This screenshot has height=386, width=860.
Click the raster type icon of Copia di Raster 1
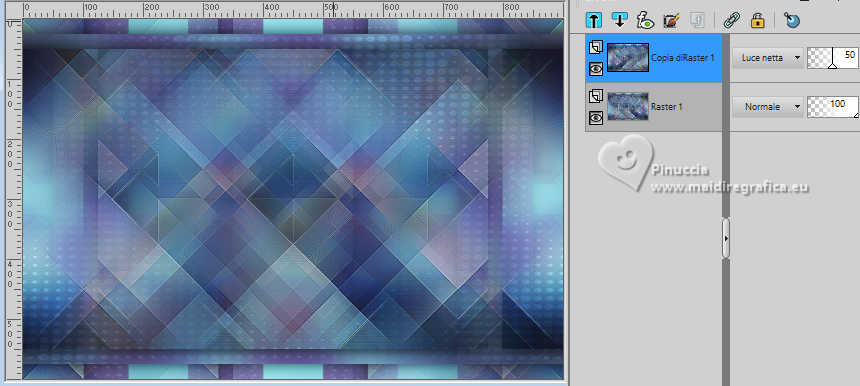tap(596, 48)
